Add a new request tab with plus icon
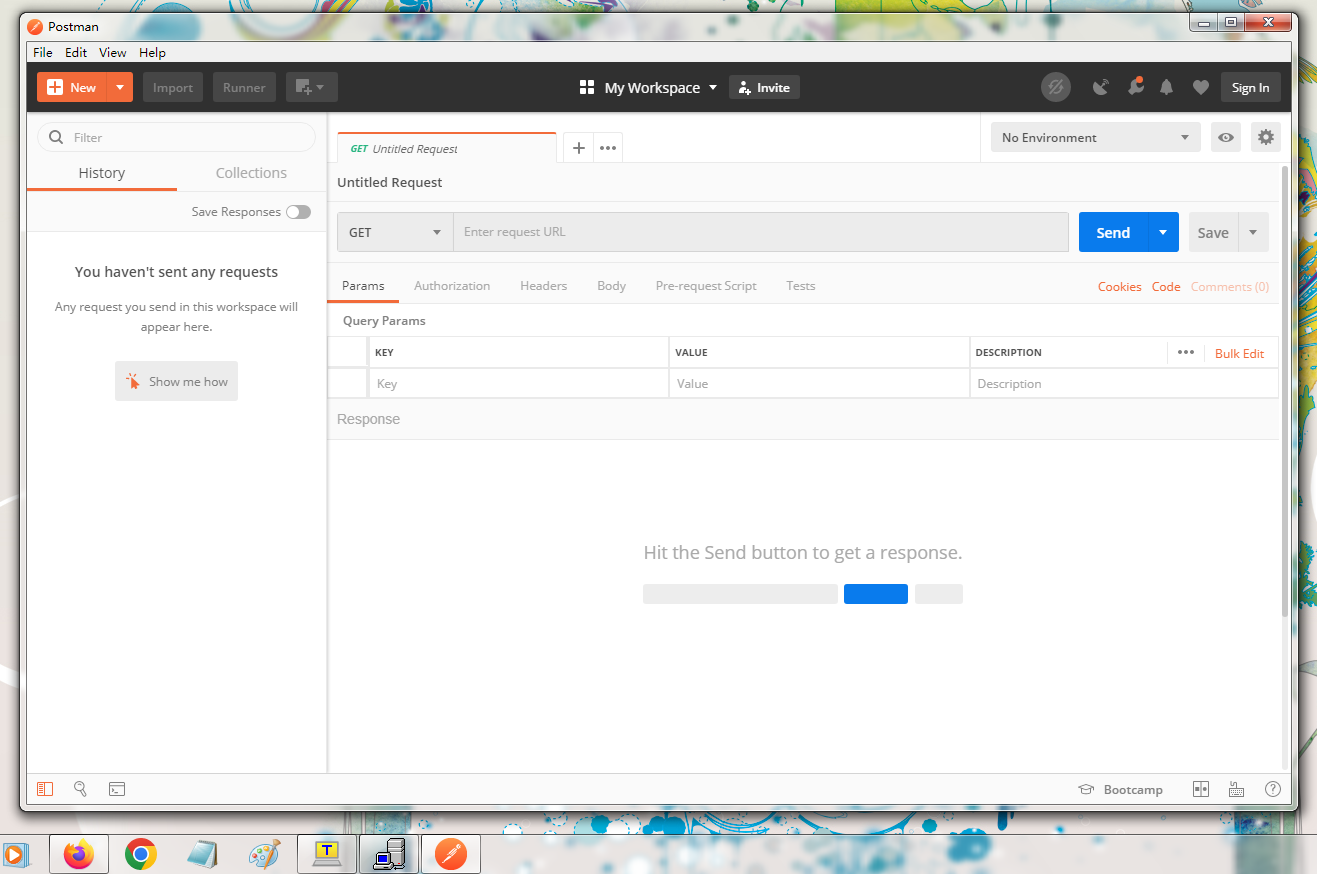This screenshot has width=1317, height=874. [578, 148]
